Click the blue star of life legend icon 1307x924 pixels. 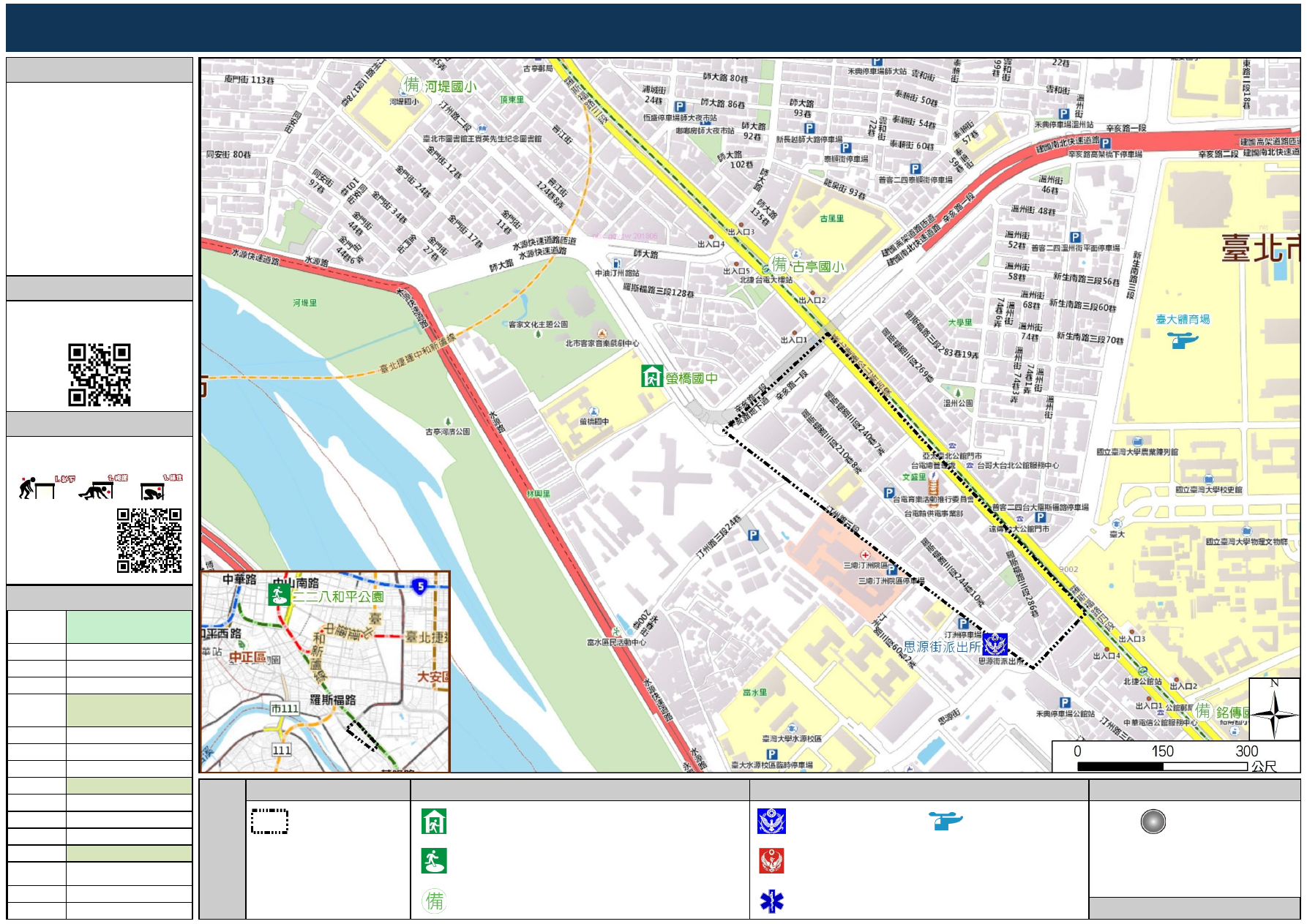(771, 901)
